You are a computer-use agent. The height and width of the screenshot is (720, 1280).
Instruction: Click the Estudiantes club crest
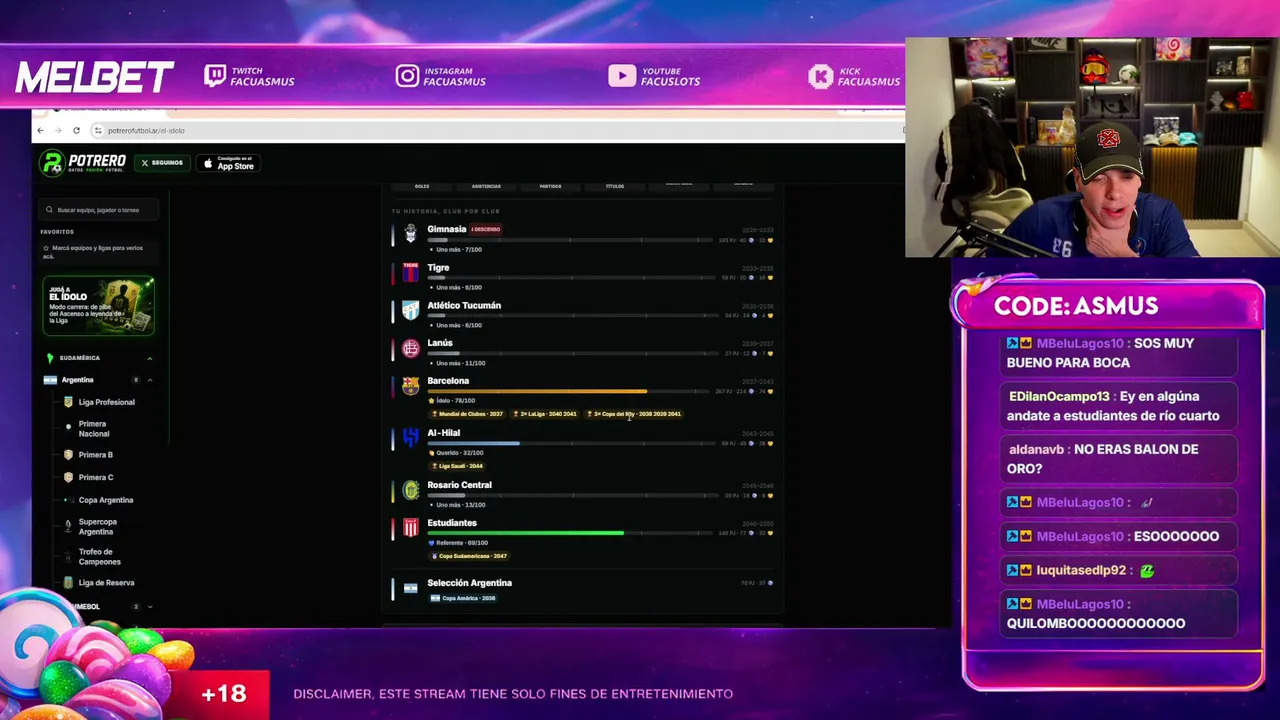tap(410, 528)
